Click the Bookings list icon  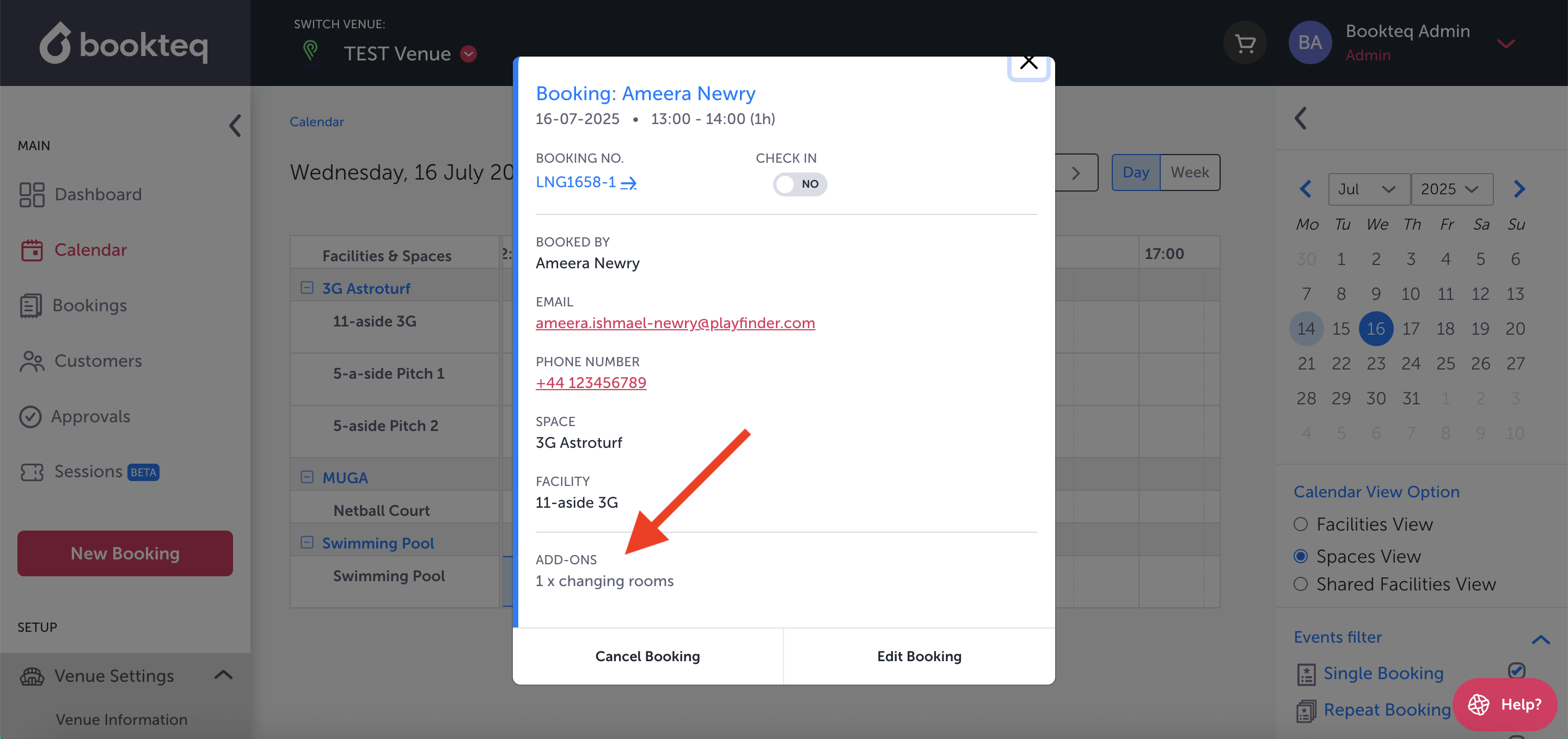30,305
